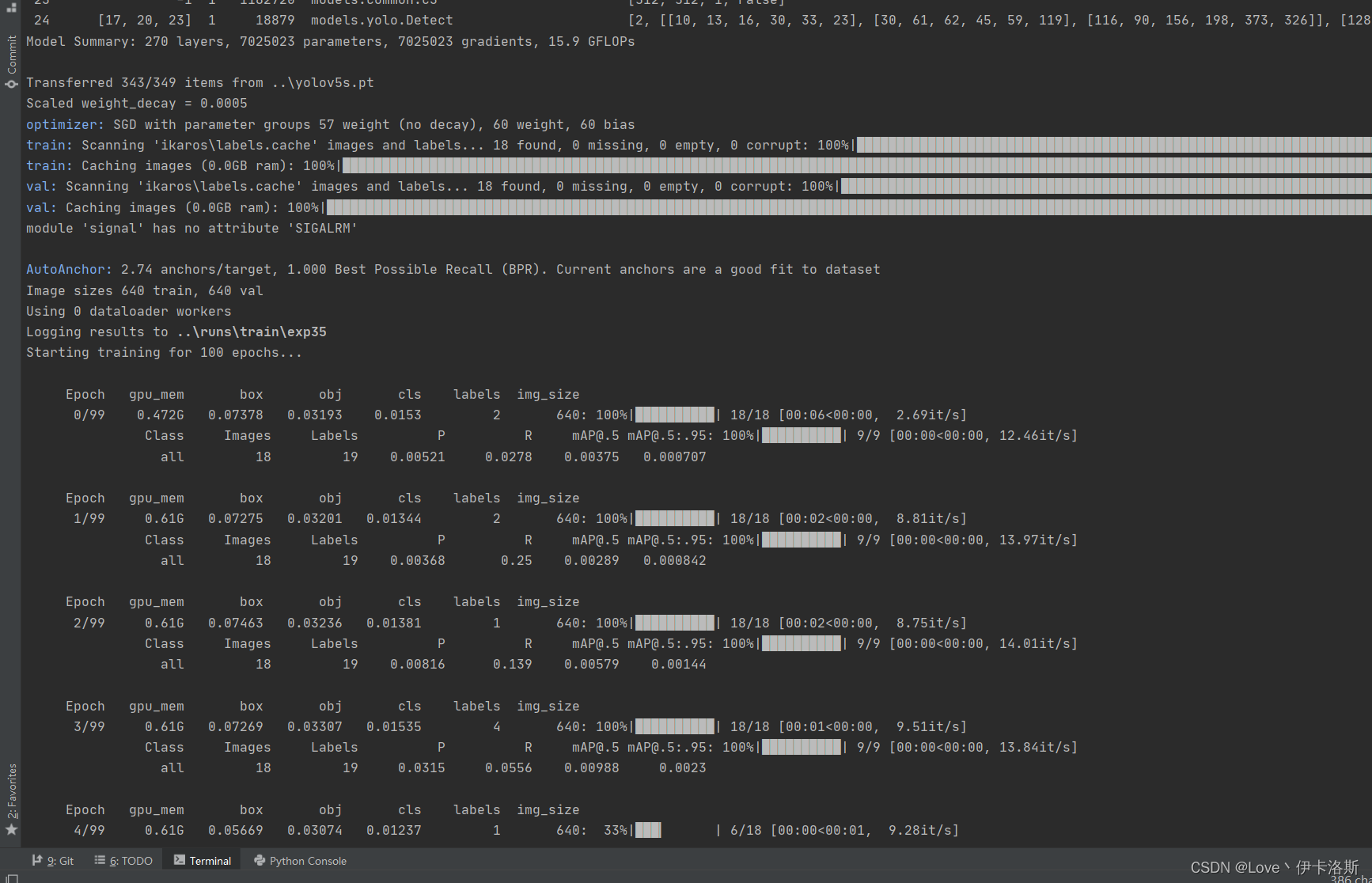Click the squares icon above Commit
Screen dimensions: 1372x883
[11, 7]
